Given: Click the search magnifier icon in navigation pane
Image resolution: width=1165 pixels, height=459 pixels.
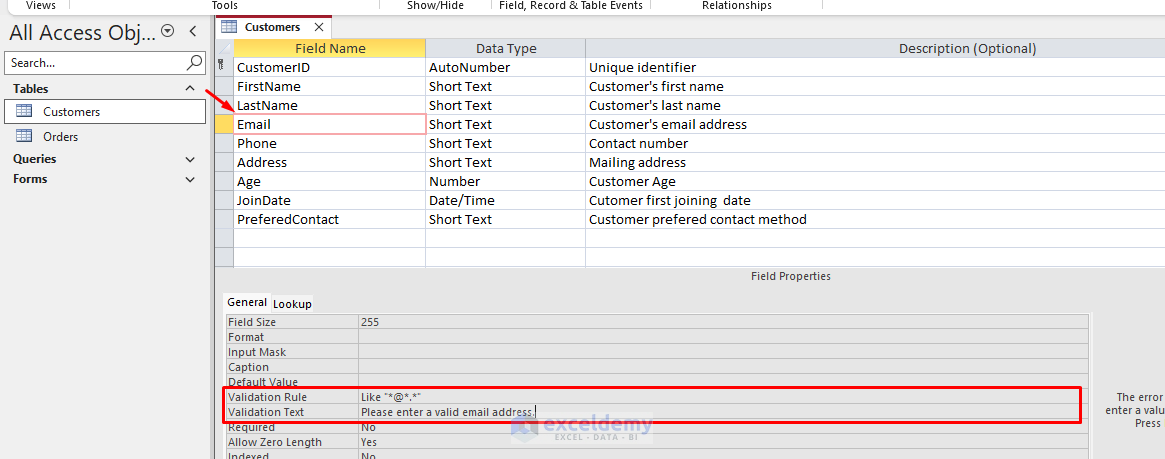Looking at the screenshot, I should coord(194,62).
